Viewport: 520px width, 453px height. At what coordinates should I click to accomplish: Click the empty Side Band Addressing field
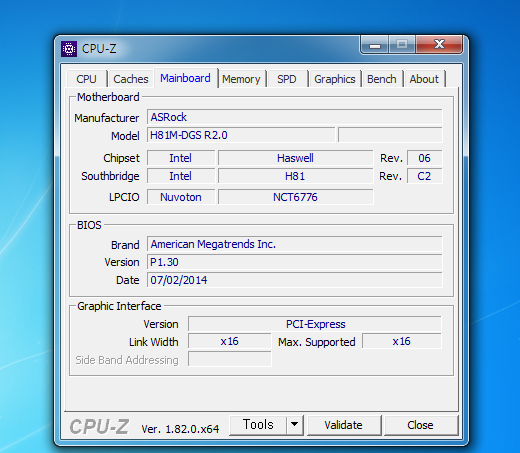point(229,359)
